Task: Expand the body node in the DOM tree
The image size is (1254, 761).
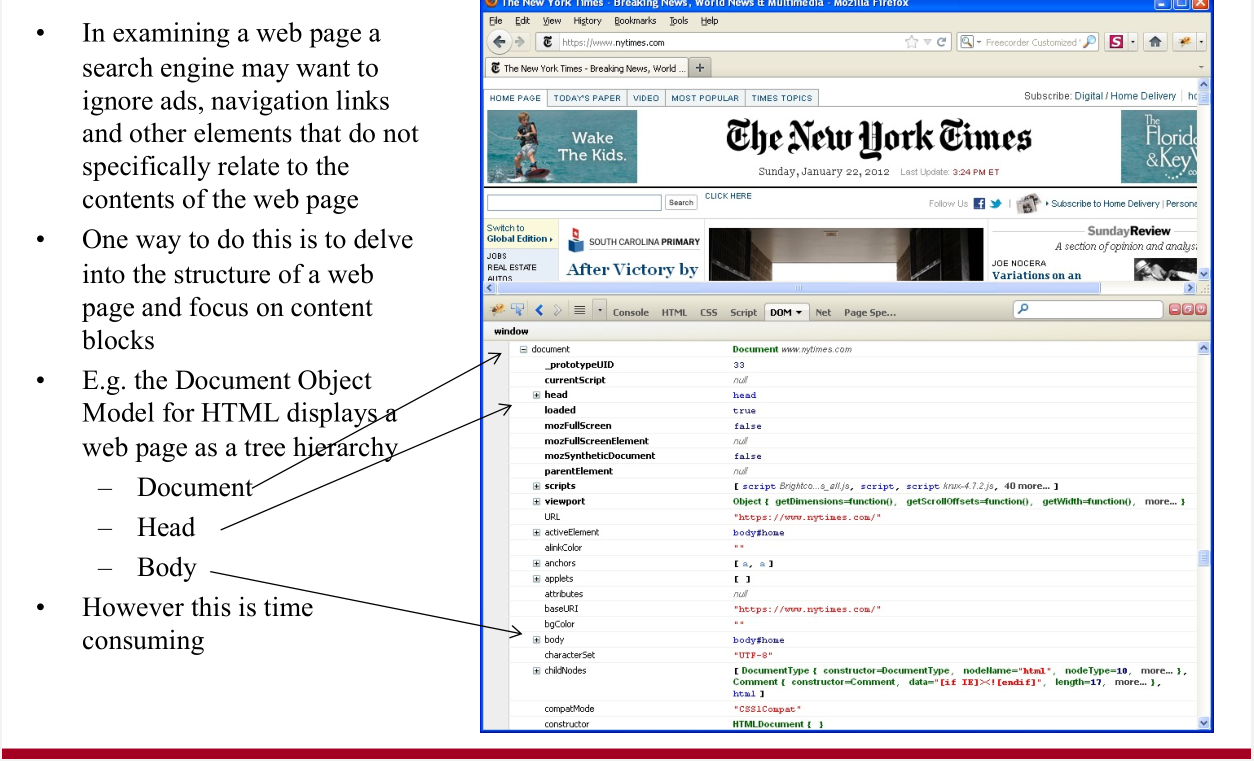Action: coord(537,640)
